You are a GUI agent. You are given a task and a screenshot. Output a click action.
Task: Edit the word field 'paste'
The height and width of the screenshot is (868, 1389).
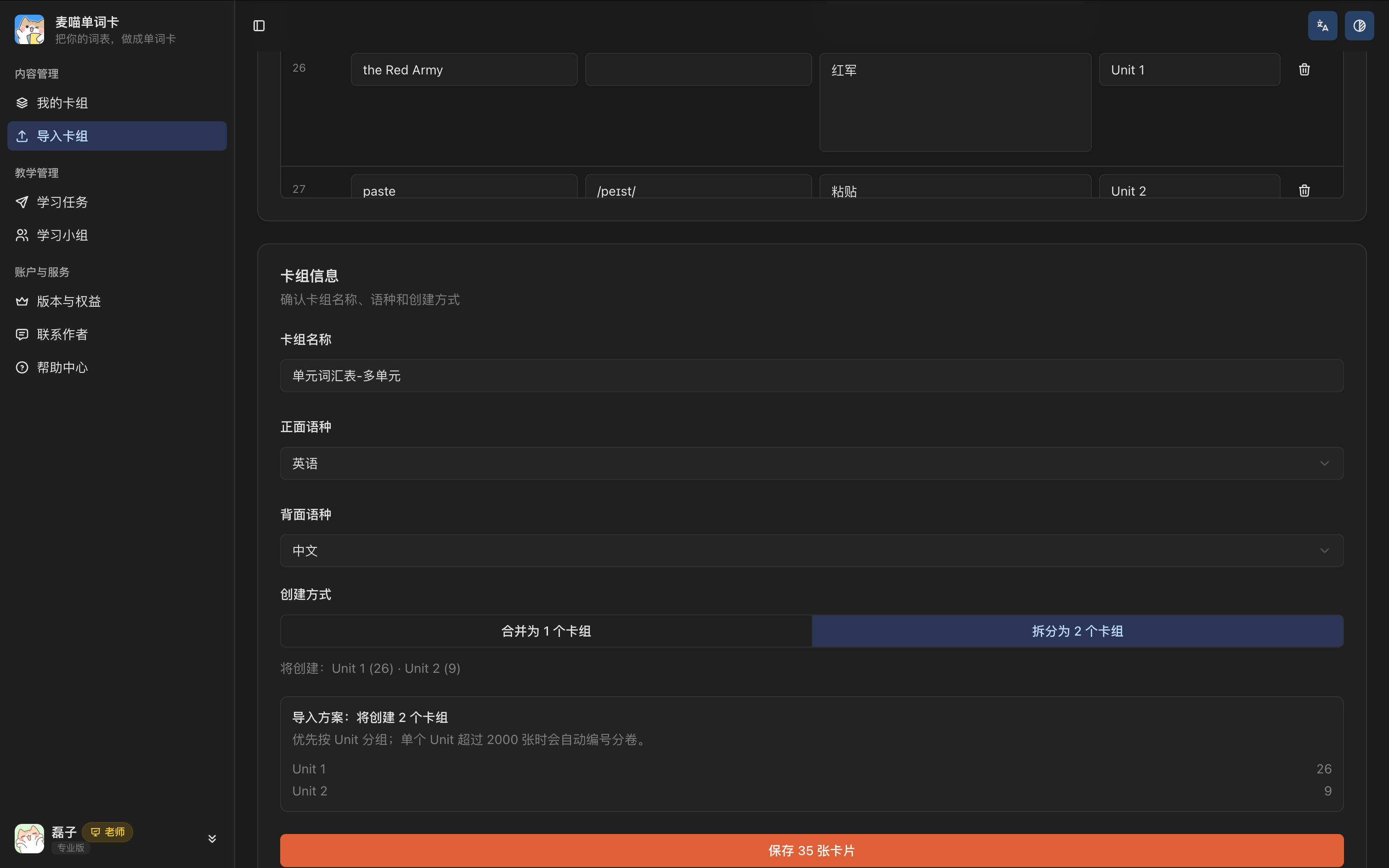click(464, 187)
